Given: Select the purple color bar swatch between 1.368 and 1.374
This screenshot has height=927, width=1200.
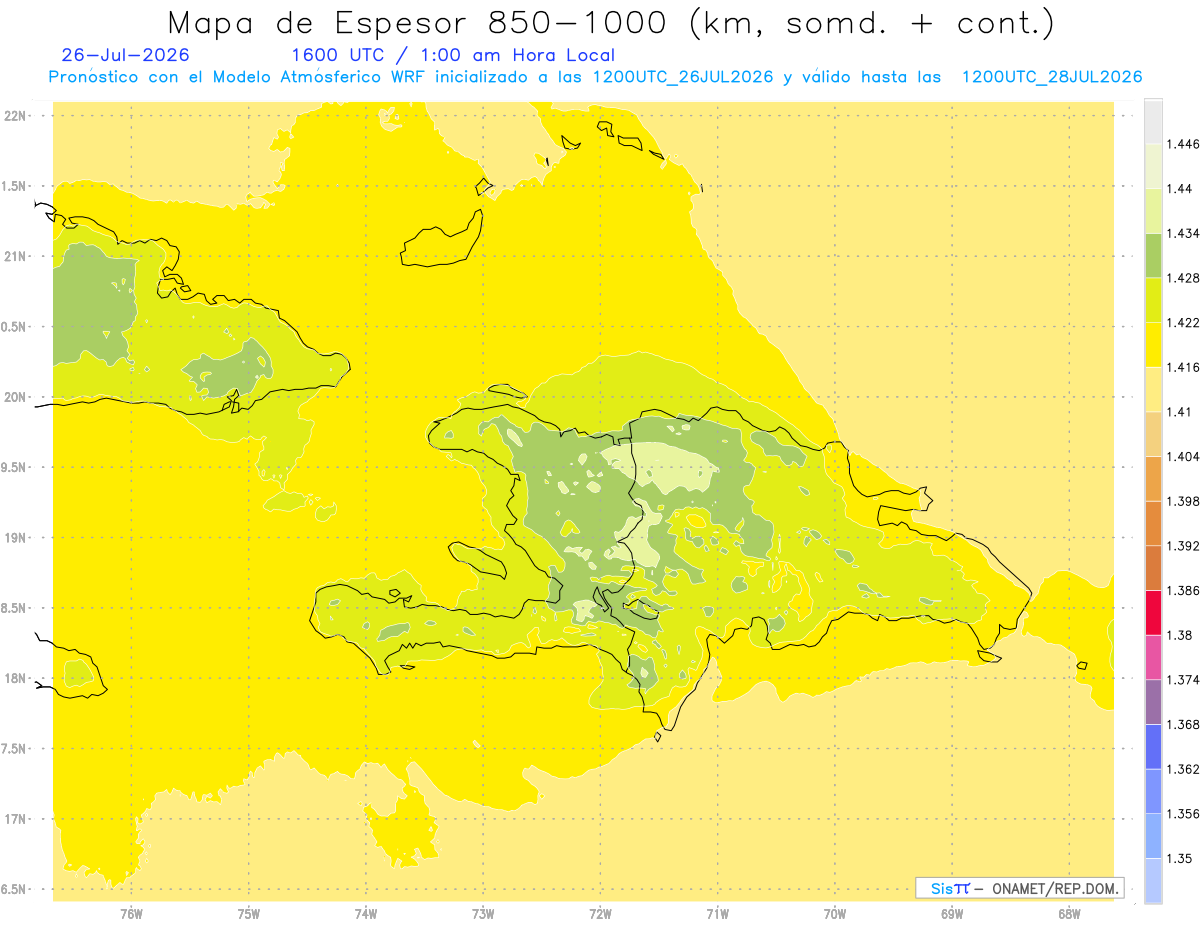Looking at the screenshot, I should pos(1153,702).
